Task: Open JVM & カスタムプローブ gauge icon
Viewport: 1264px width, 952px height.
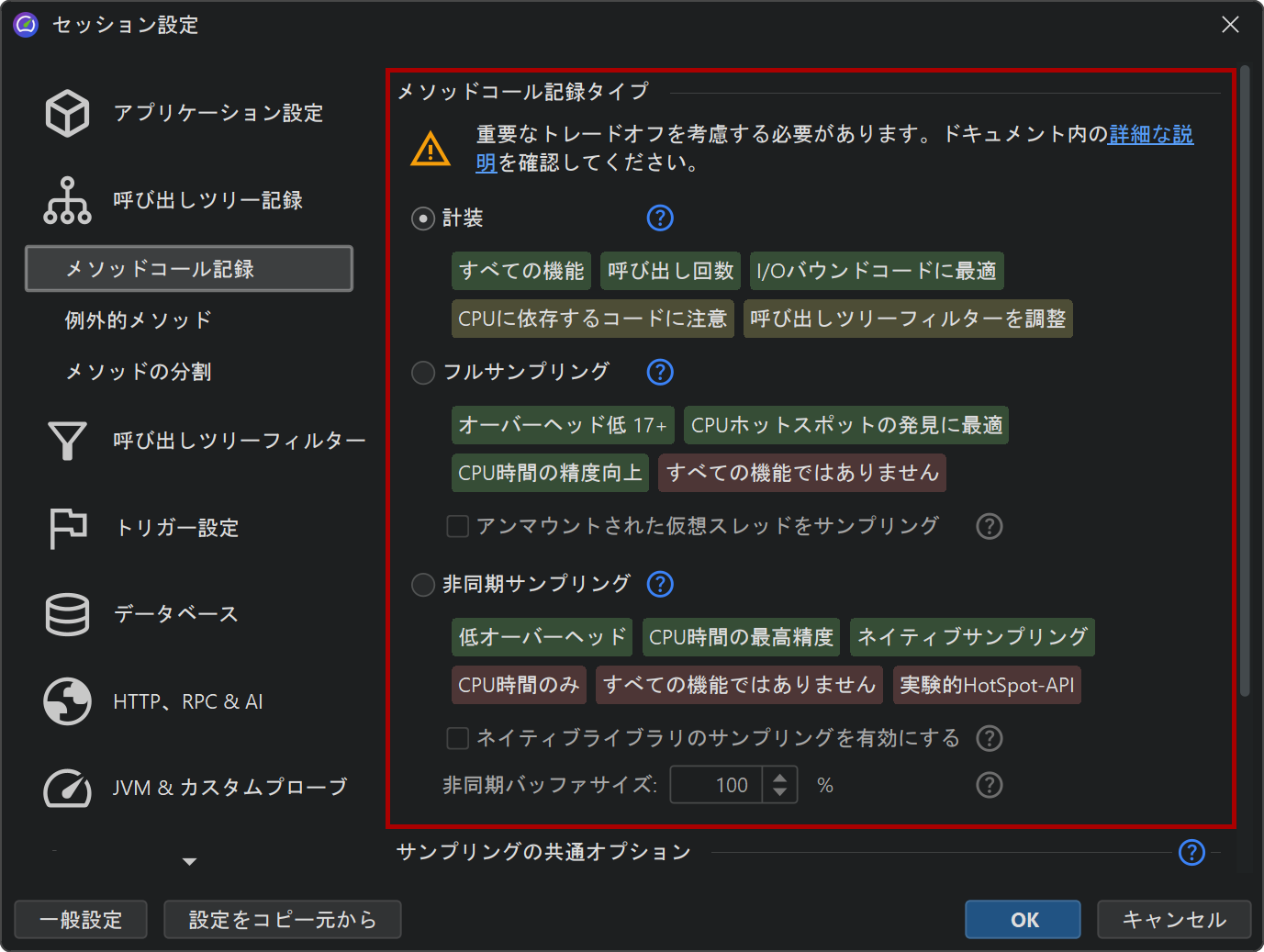Action: 67,788
